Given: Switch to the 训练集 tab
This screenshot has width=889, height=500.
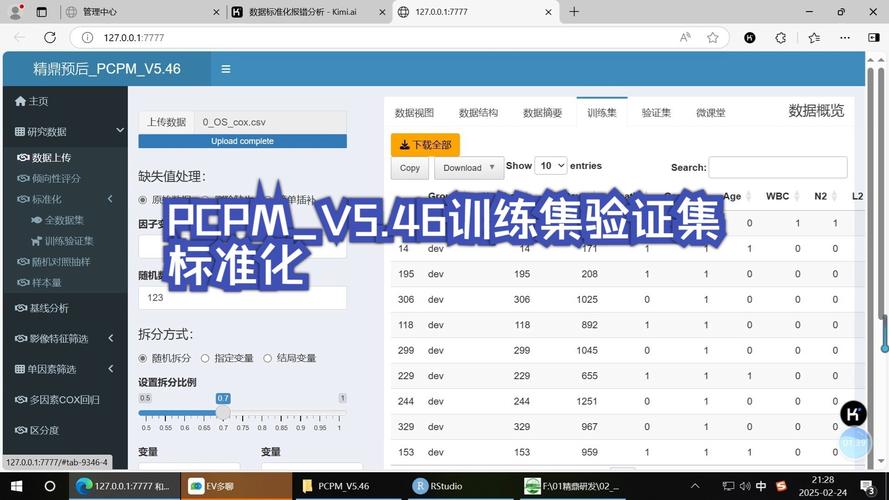Looking at the screenshot, I should pos(602,112).
